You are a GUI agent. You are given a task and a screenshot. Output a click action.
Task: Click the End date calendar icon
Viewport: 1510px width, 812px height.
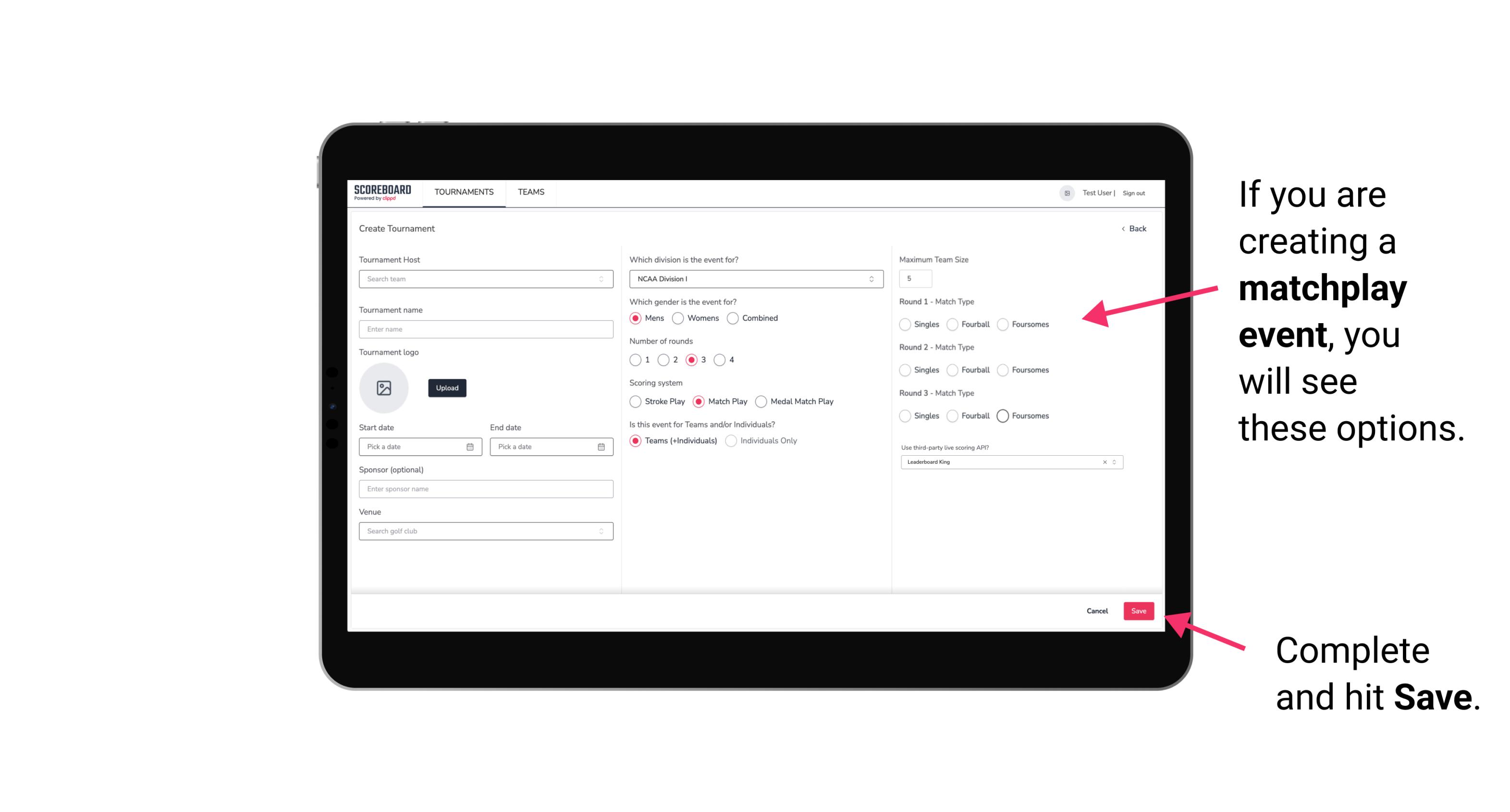coord(600,446)
